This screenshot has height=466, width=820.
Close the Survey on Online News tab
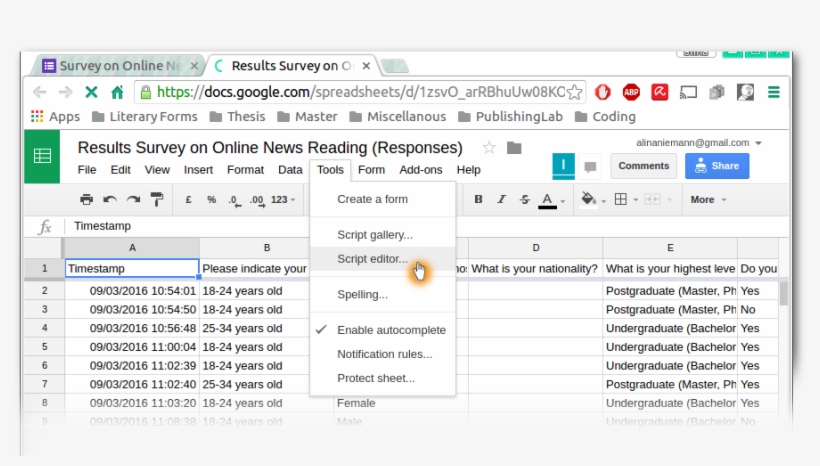[194, 66]
